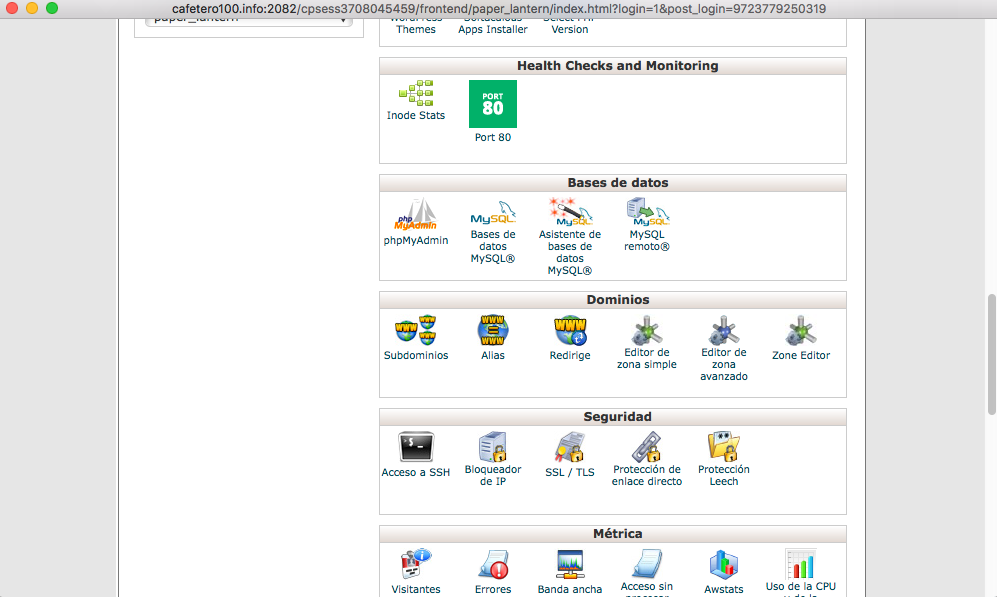
Task: Open Awstats chart icon
Action: click(724, 564)
